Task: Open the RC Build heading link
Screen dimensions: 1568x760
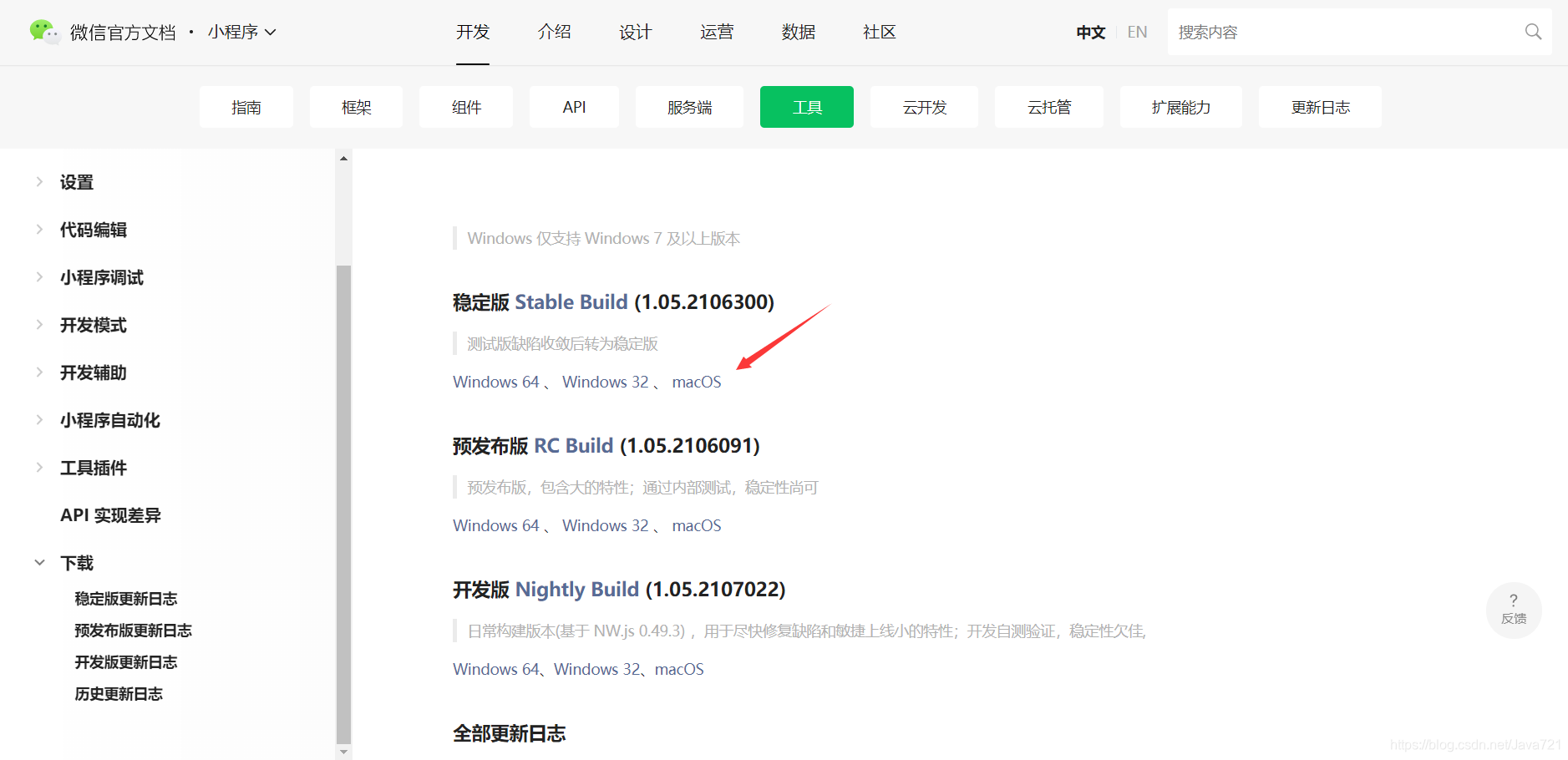Action: tap(574, 445)
